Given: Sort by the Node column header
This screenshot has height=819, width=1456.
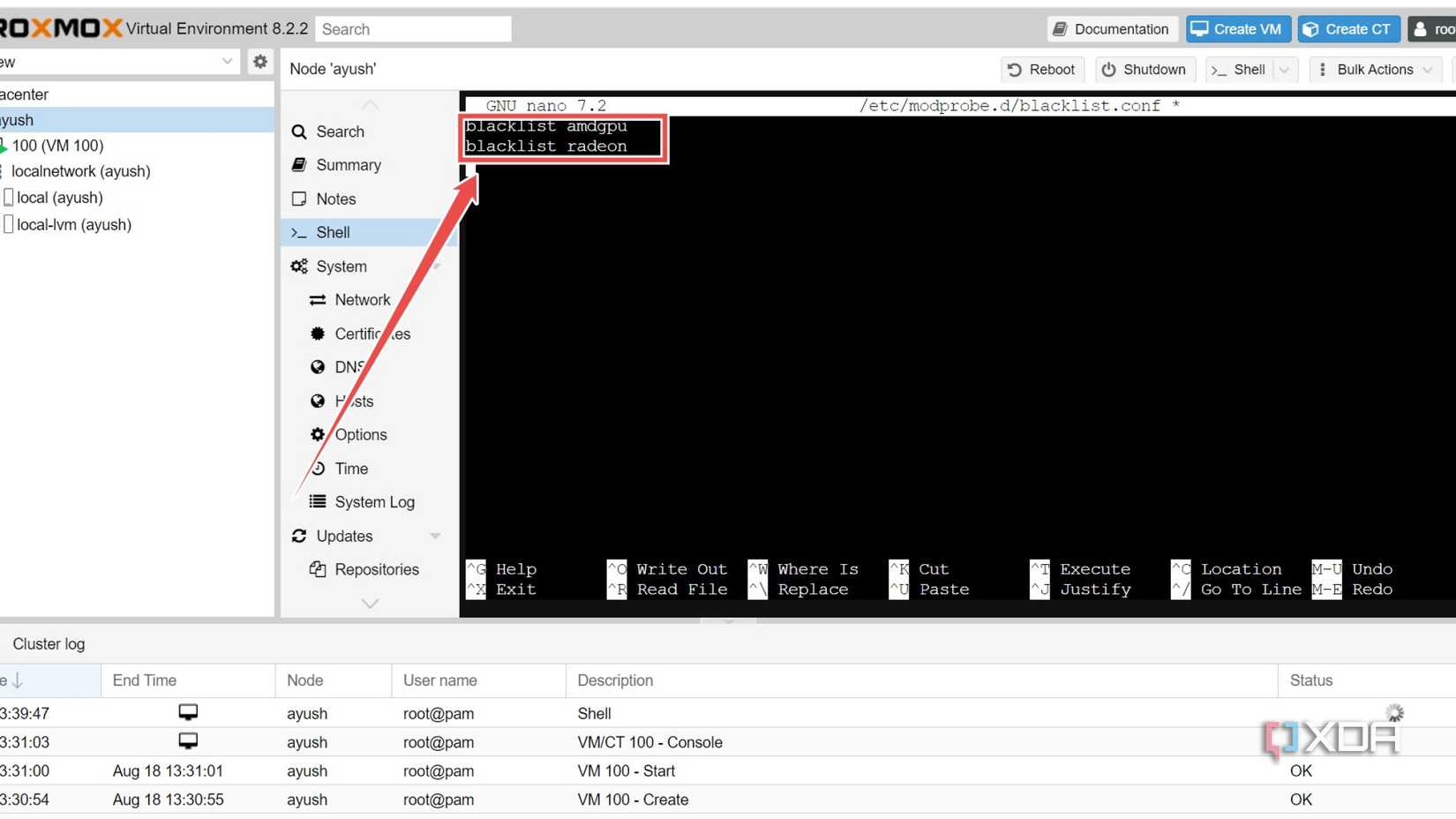Looking at the screenshot, I should [x=334, y=680].
